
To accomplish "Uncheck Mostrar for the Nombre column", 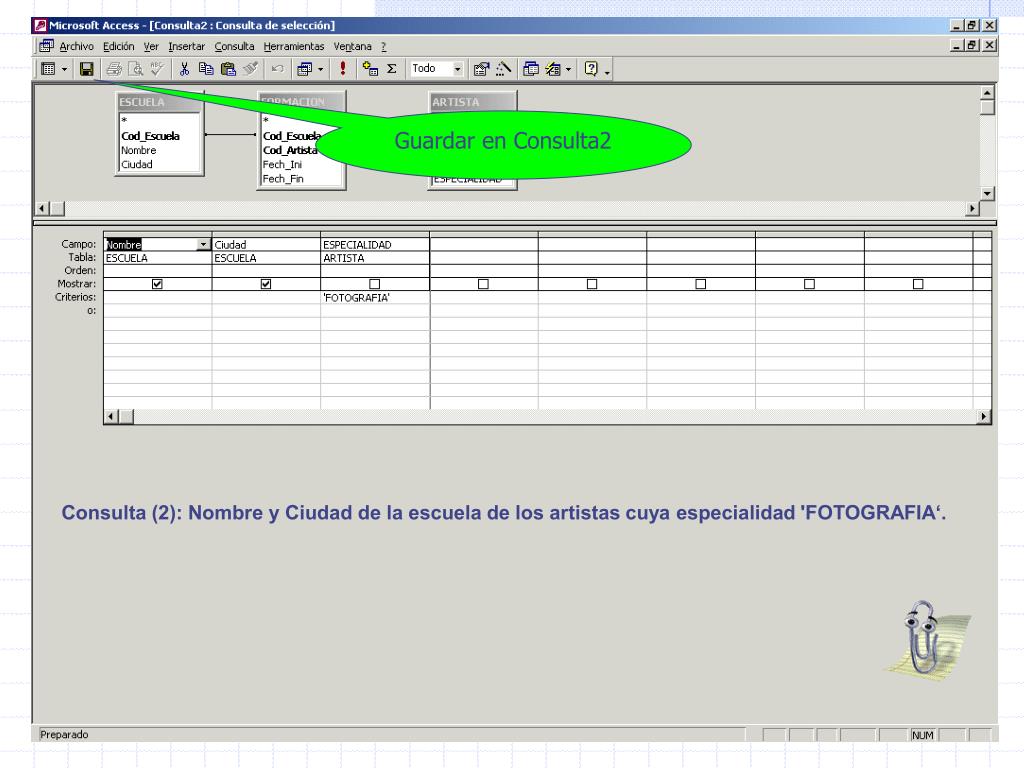I will [x=157, y=284].
